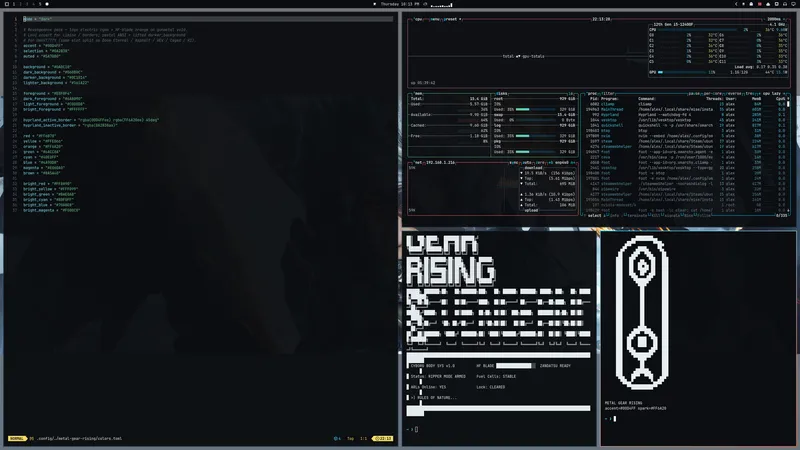800x450 pixels.
Task: Toggle tree view in proc panel
Action: [x=749, y=94]
